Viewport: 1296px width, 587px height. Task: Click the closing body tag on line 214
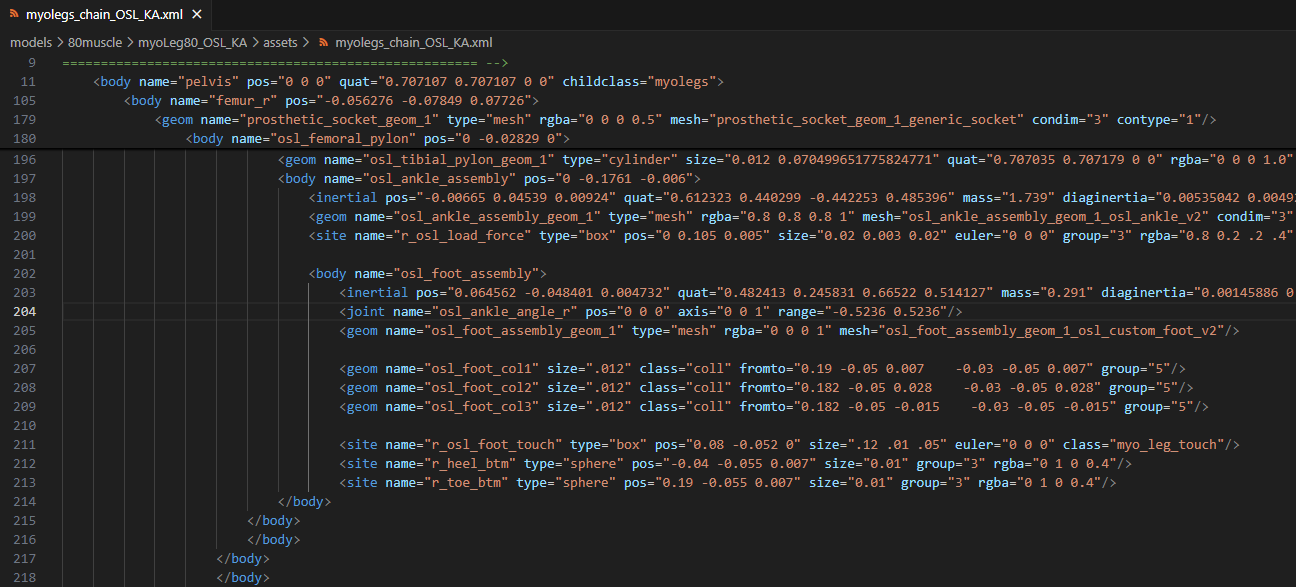[x=304, y=502]
